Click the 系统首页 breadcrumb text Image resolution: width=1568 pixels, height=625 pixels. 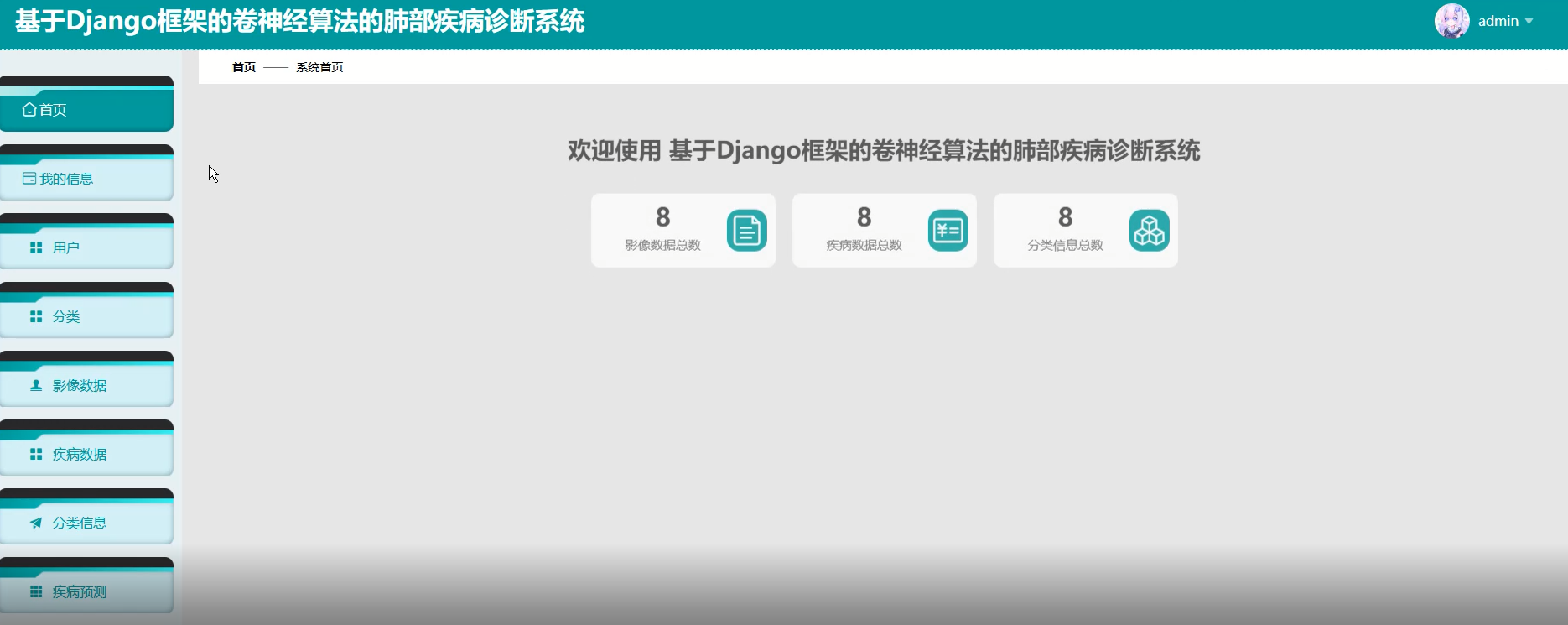click(319, 67)
